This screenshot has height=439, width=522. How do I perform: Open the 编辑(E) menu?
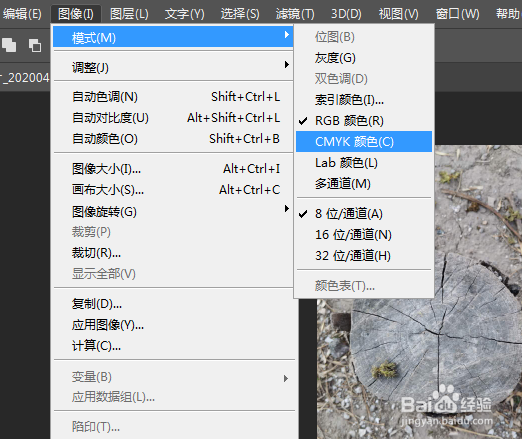pyautogui.click(x=22, y=14)
